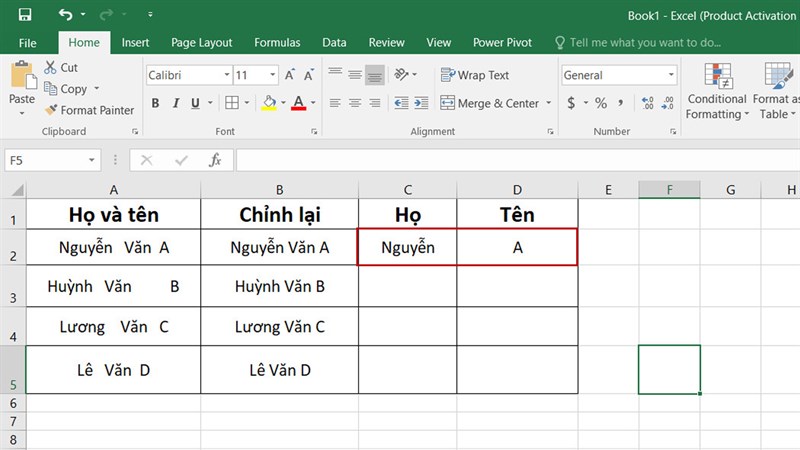Toggle Bottom Align icon
The height and width of the screenshot is (450, 800).
(x=375, y=76)
